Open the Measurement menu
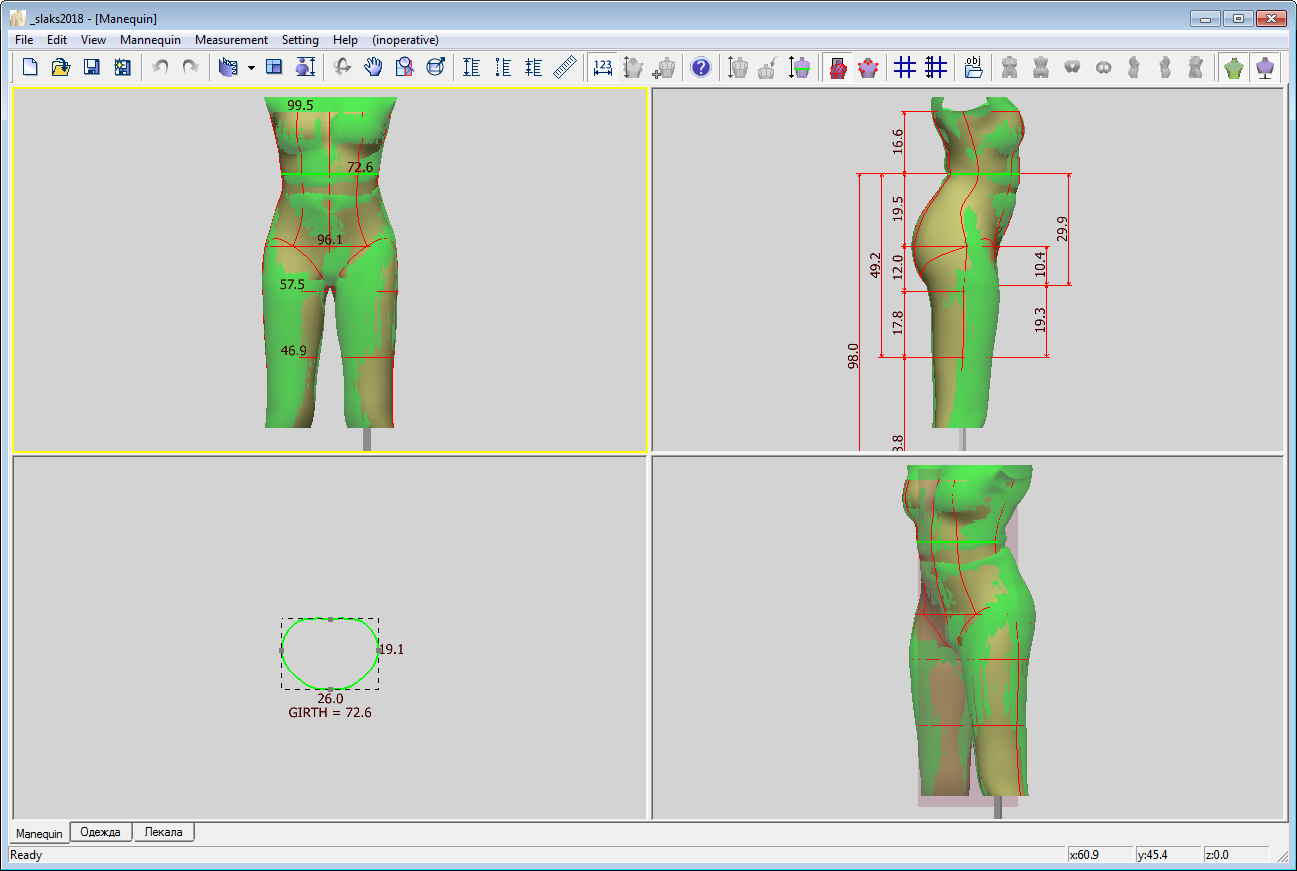The width and height of the screenshot is (1297, 871). pos(231,40)
